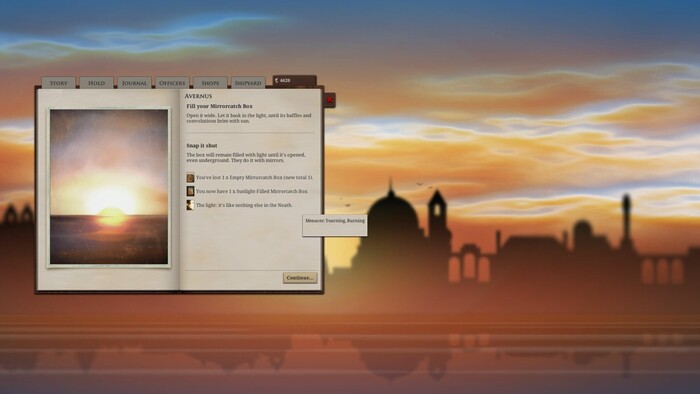Click the Echo currency symbol
700x394 pixels.
(276, 81)
